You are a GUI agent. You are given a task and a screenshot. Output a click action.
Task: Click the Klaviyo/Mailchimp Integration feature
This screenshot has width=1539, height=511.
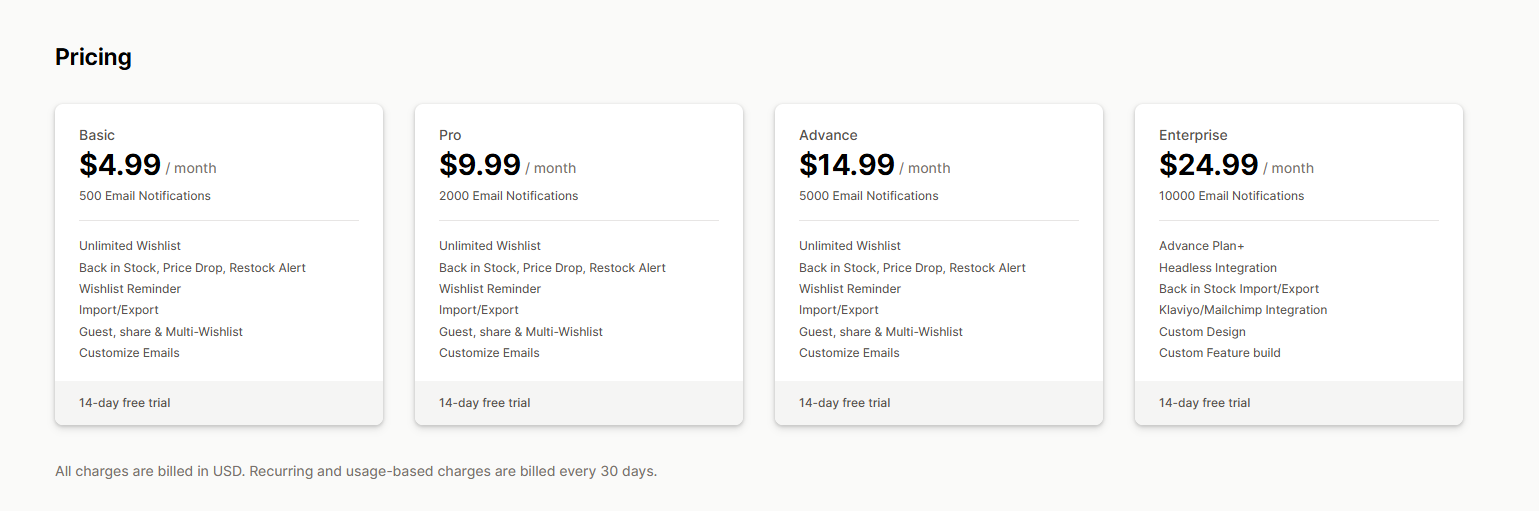pos(1243,310)
